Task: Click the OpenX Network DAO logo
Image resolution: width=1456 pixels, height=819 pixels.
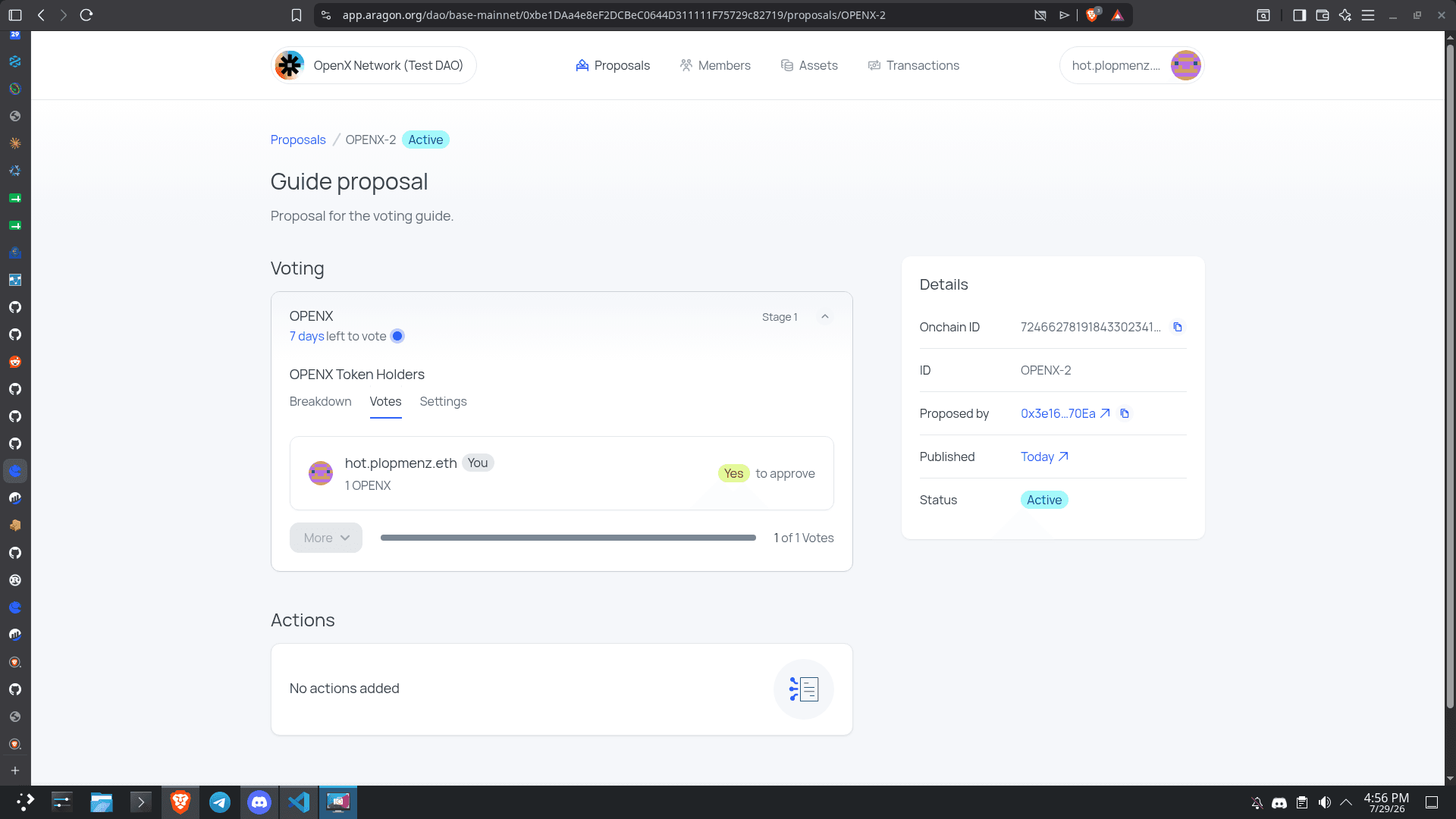Action: pyautogui.click(x=290, y=65)
